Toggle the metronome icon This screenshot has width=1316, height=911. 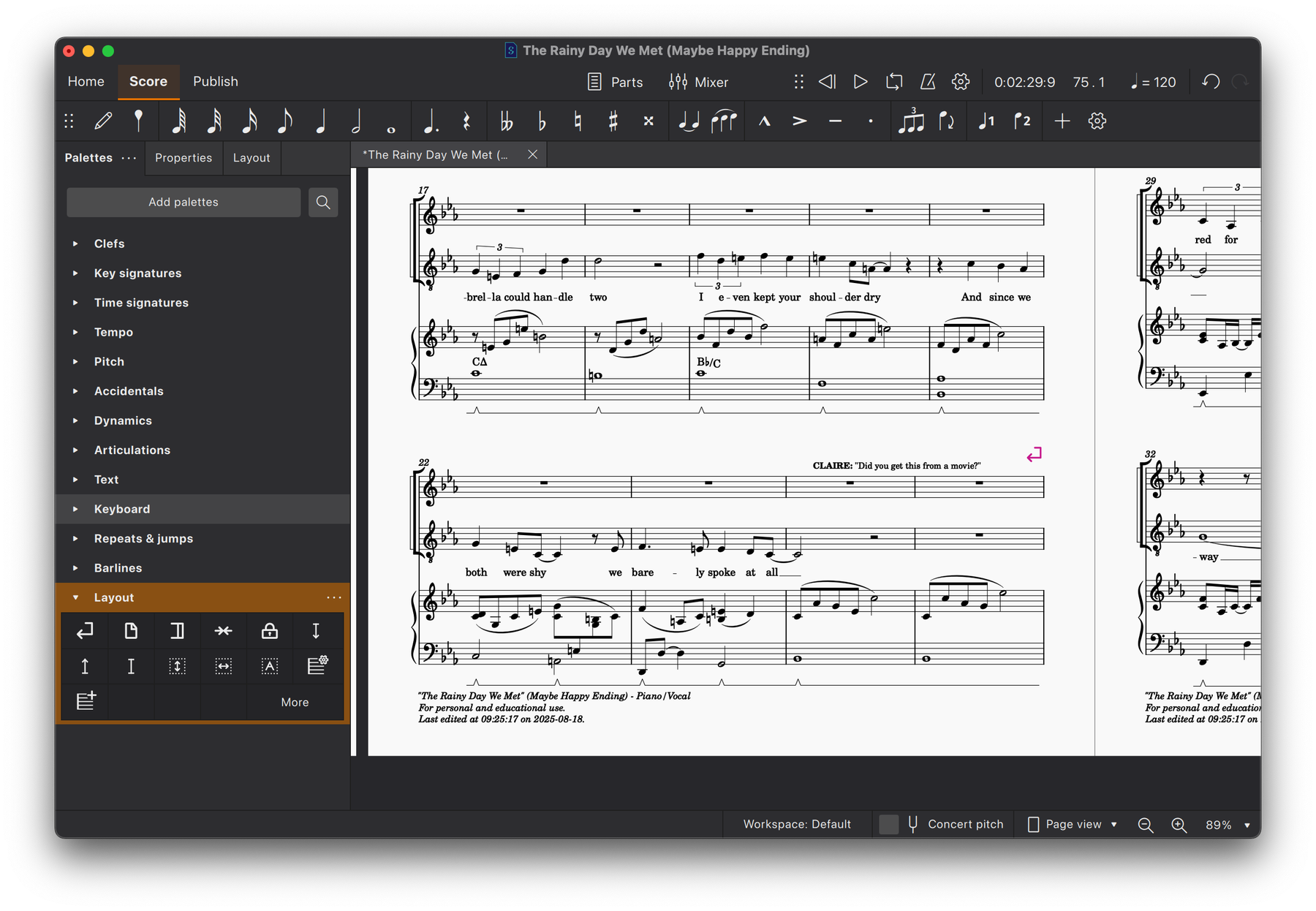(x=928, y=82)
